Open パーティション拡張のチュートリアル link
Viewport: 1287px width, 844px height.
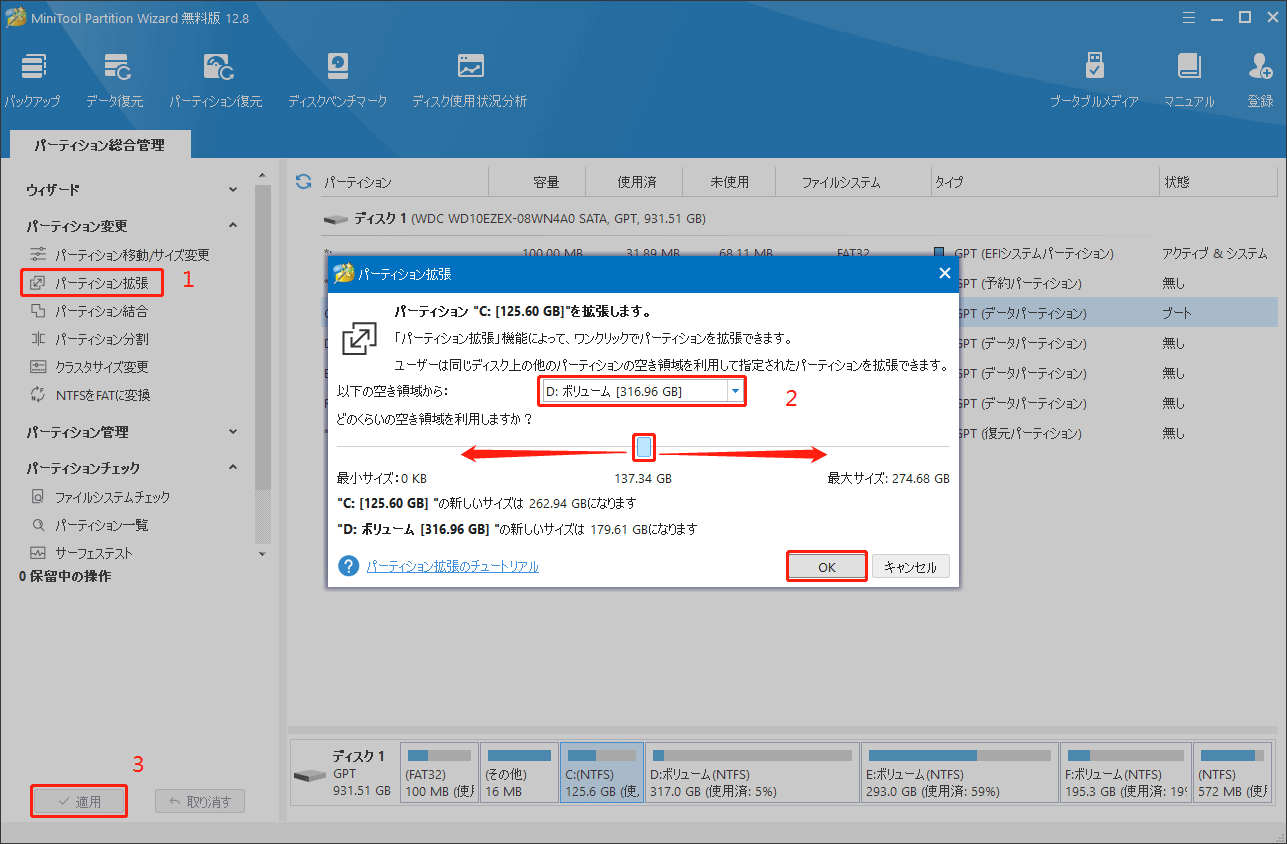(452, 566)
